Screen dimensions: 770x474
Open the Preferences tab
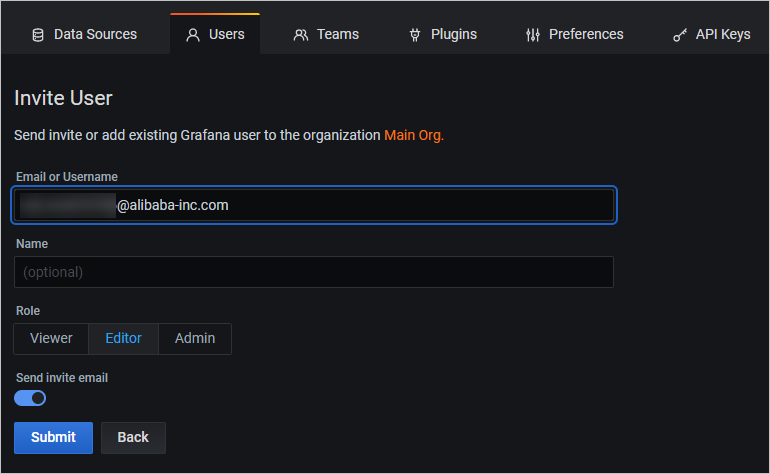point(585,34)
